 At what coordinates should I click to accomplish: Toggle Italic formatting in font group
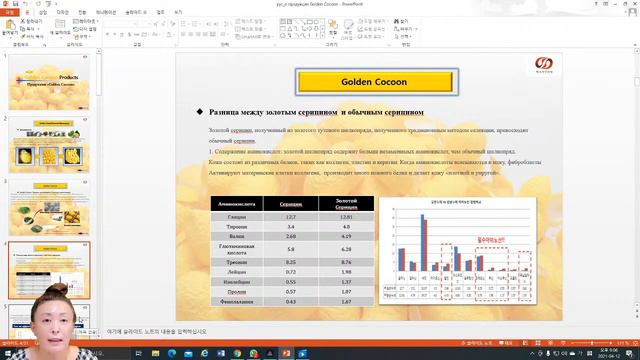[x=115, y=35]
